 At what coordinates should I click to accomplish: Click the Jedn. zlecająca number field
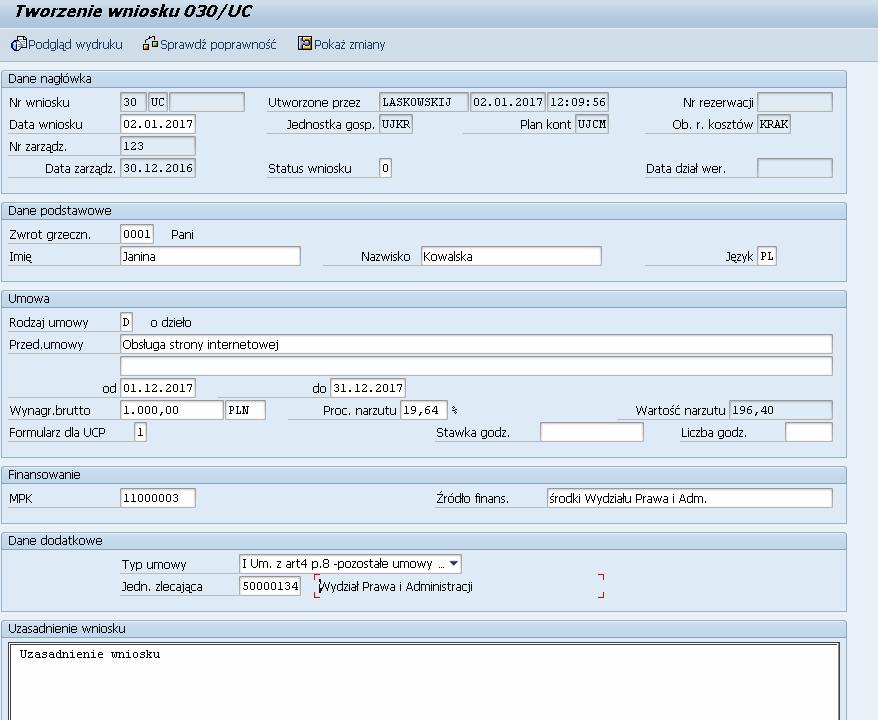270,586
